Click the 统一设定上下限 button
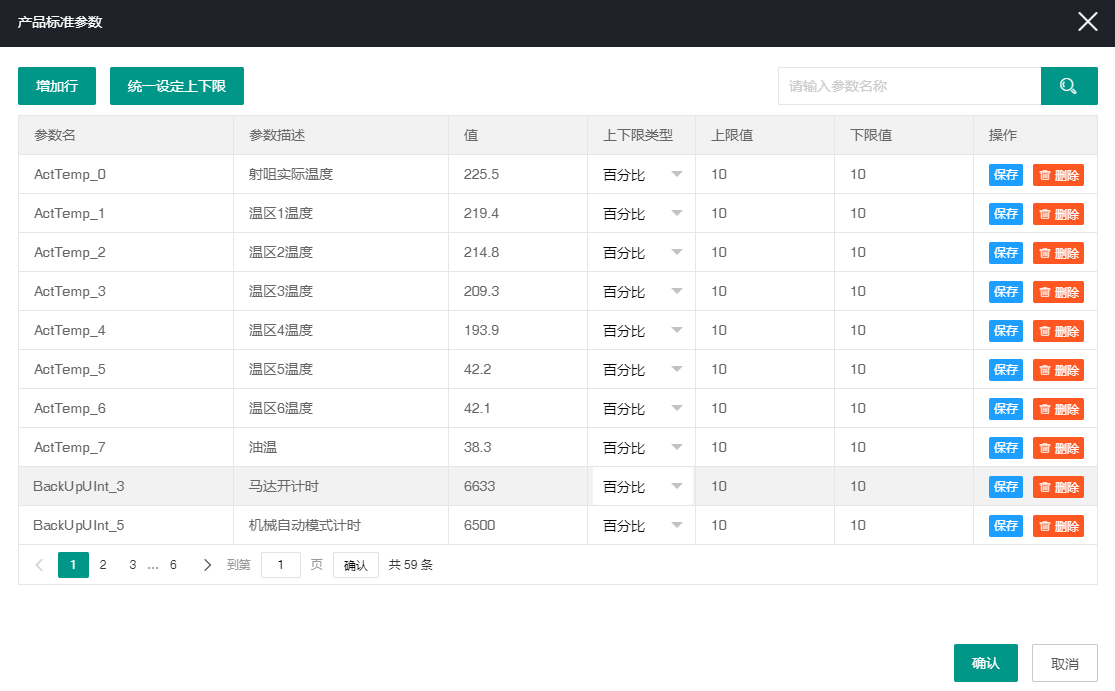1115x691 pixels. [x=176, y=86]
